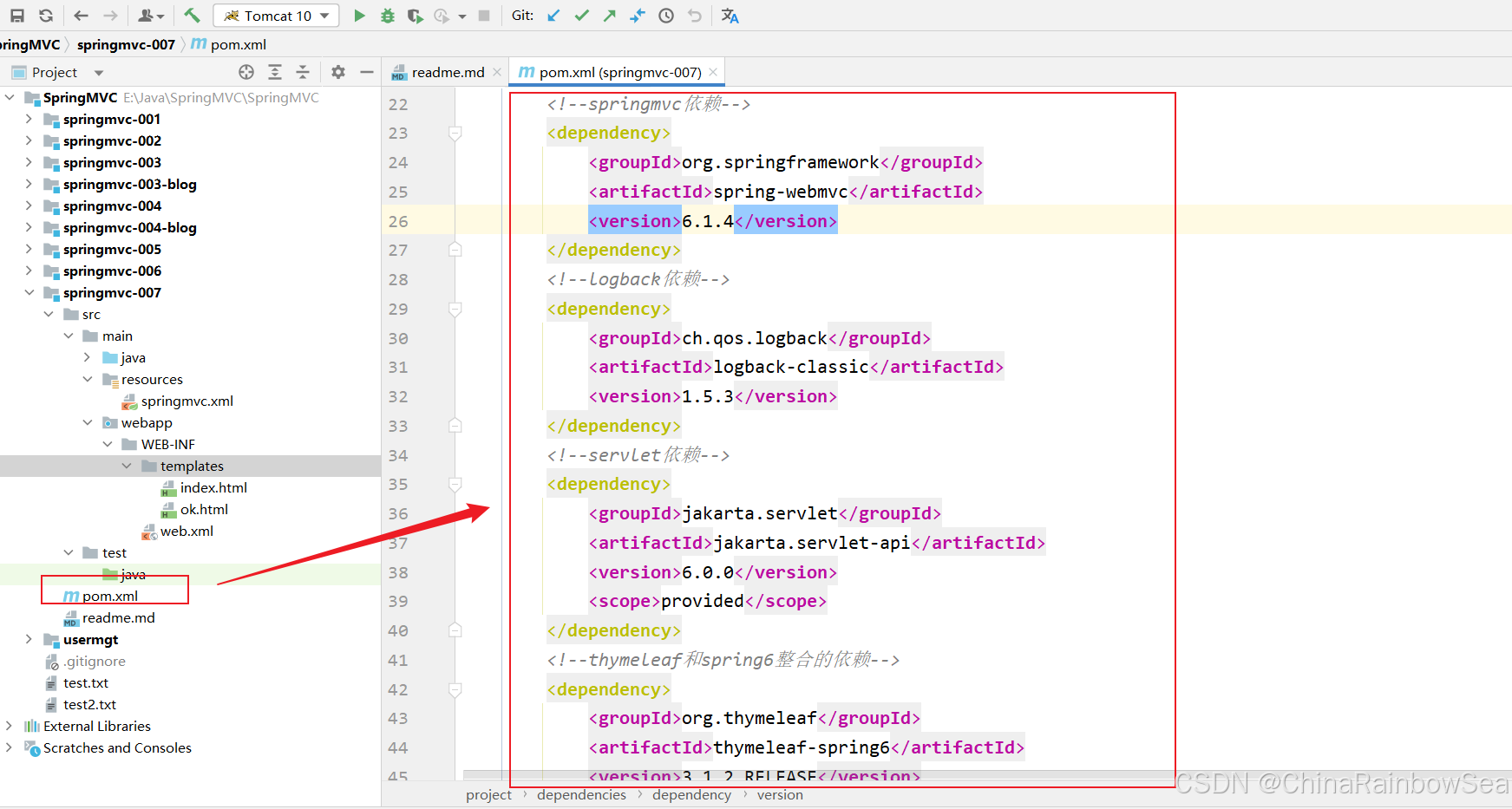The height and width of the screenshot is (809, 1512).
Task: Click the Stop run icon
Action: (484, 16)
